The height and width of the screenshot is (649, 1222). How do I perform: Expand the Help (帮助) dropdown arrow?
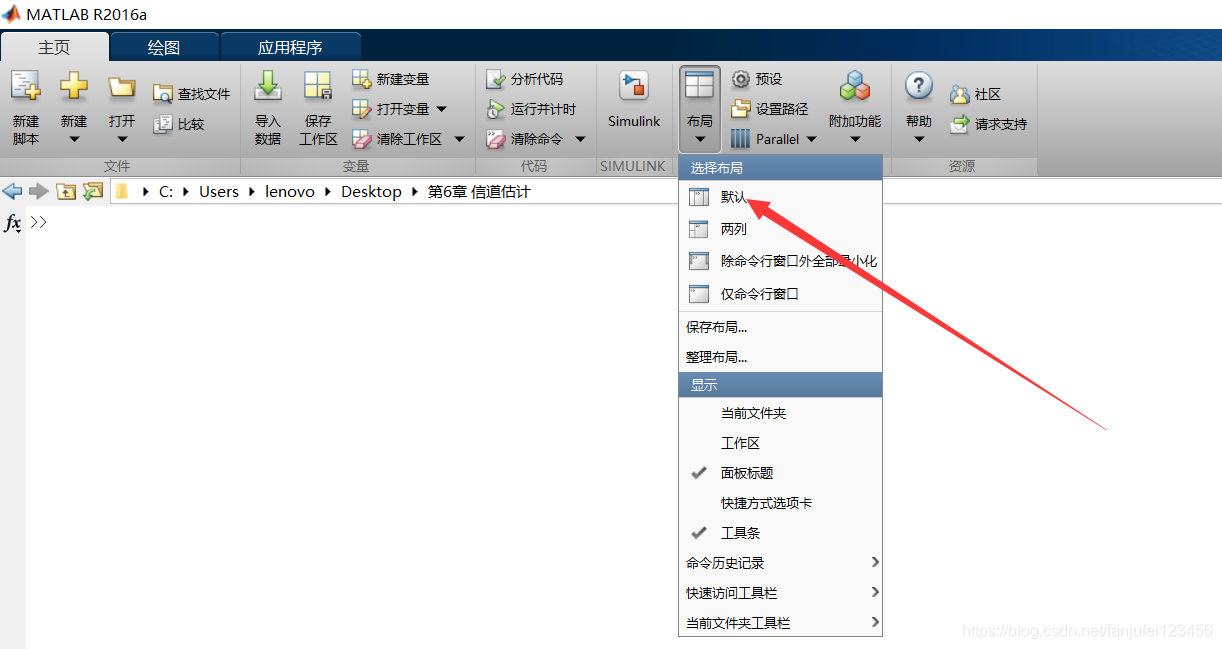pos(919,140)
